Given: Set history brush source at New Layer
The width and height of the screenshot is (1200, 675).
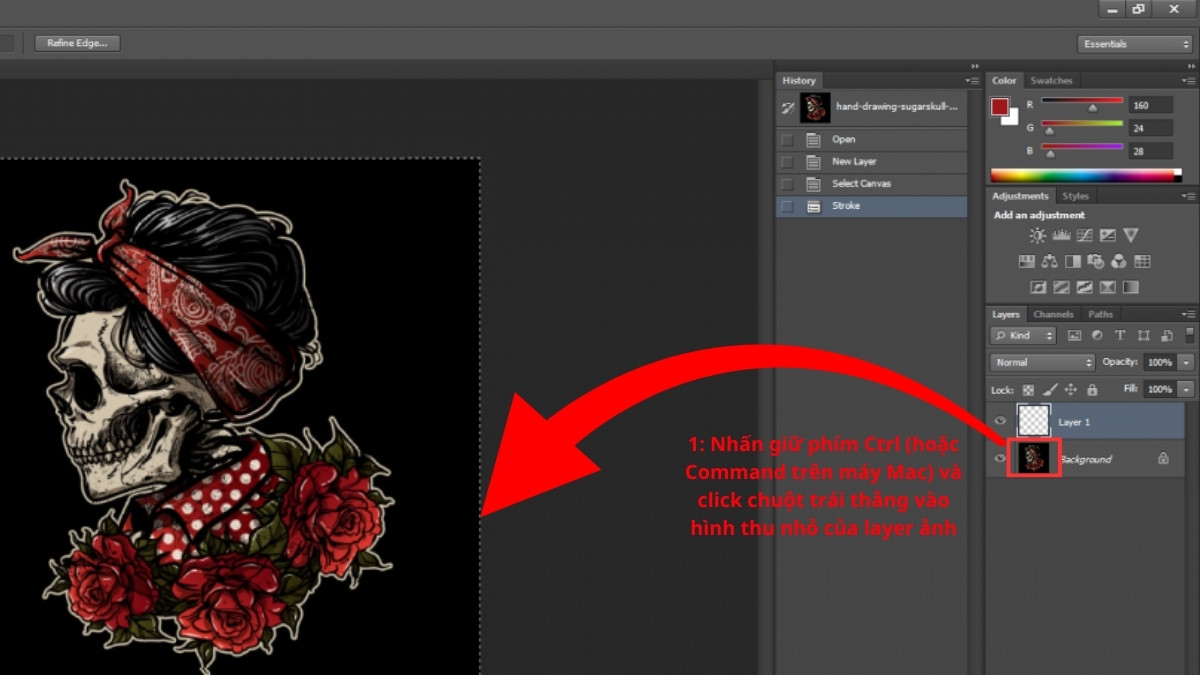Looking at the screenshot, I should pyautogui.click(x=787, y=162).
